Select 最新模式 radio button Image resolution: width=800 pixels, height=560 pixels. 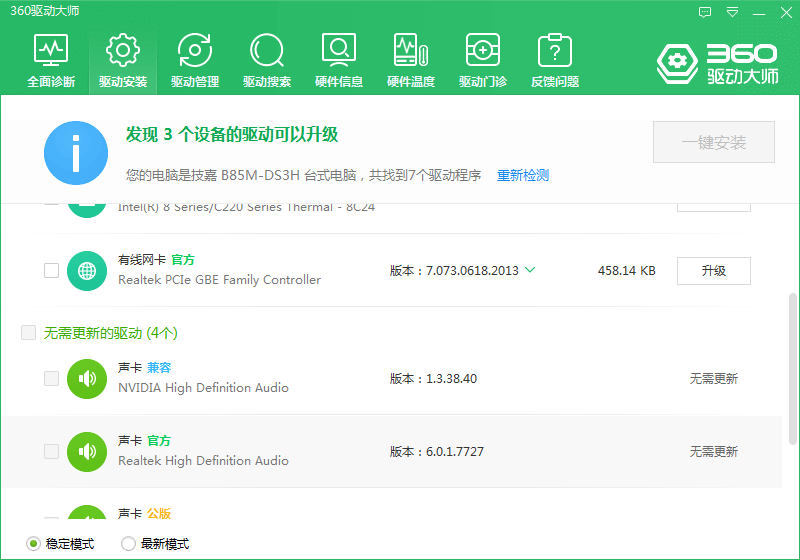[x=128, y=544]
